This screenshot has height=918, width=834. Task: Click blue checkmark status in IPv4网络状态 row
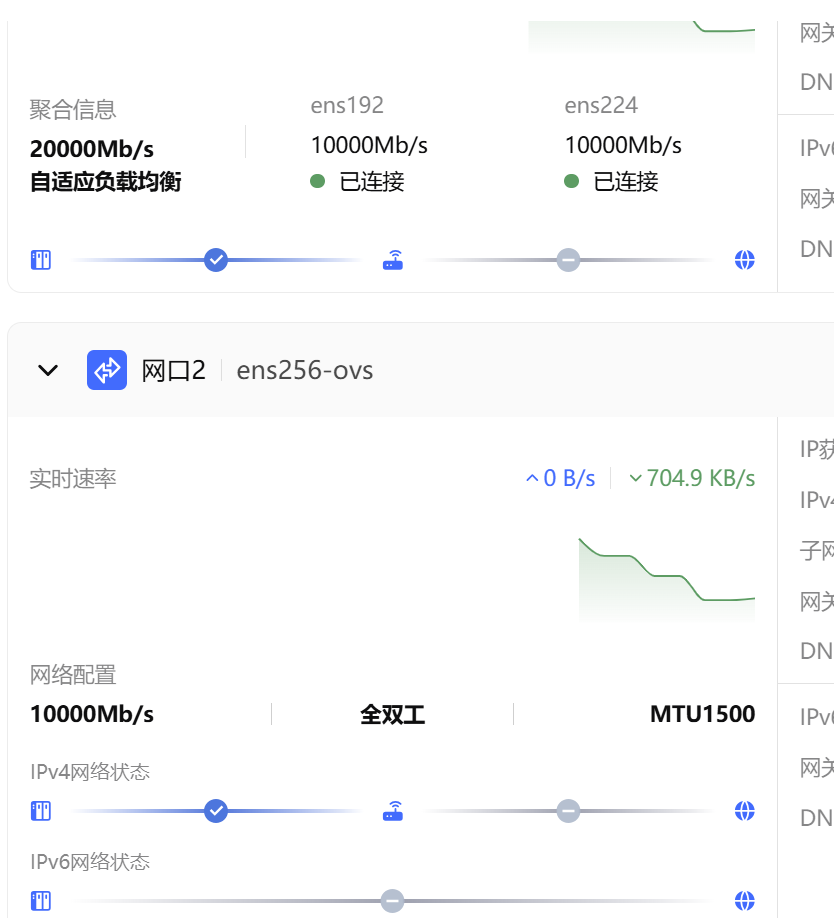pos(216,811)
